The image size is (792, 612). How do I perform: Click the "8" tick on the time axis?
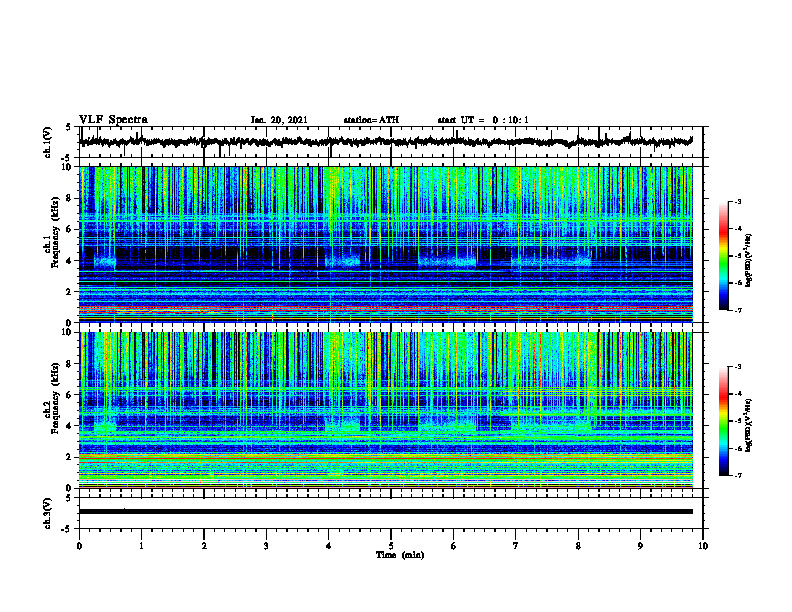tap(578, 546)
